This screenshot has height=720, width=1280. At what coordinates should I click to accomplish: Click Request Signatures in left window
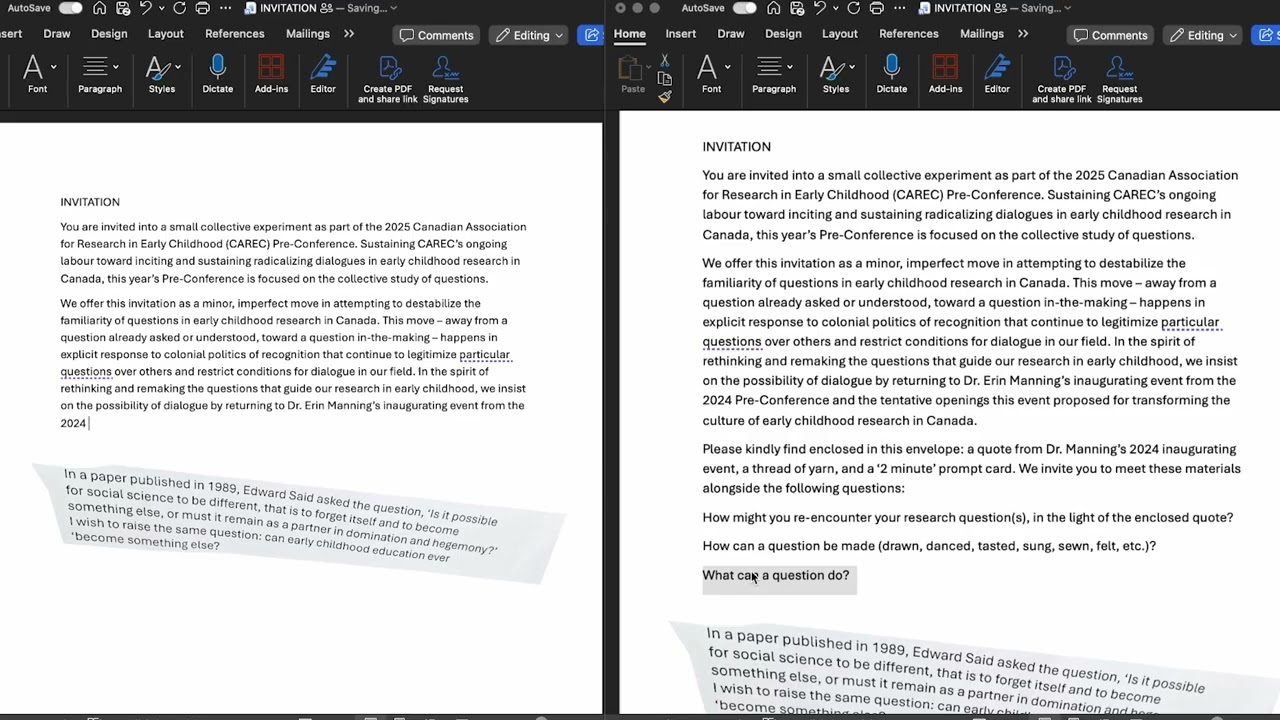click(x=446, y=78)
